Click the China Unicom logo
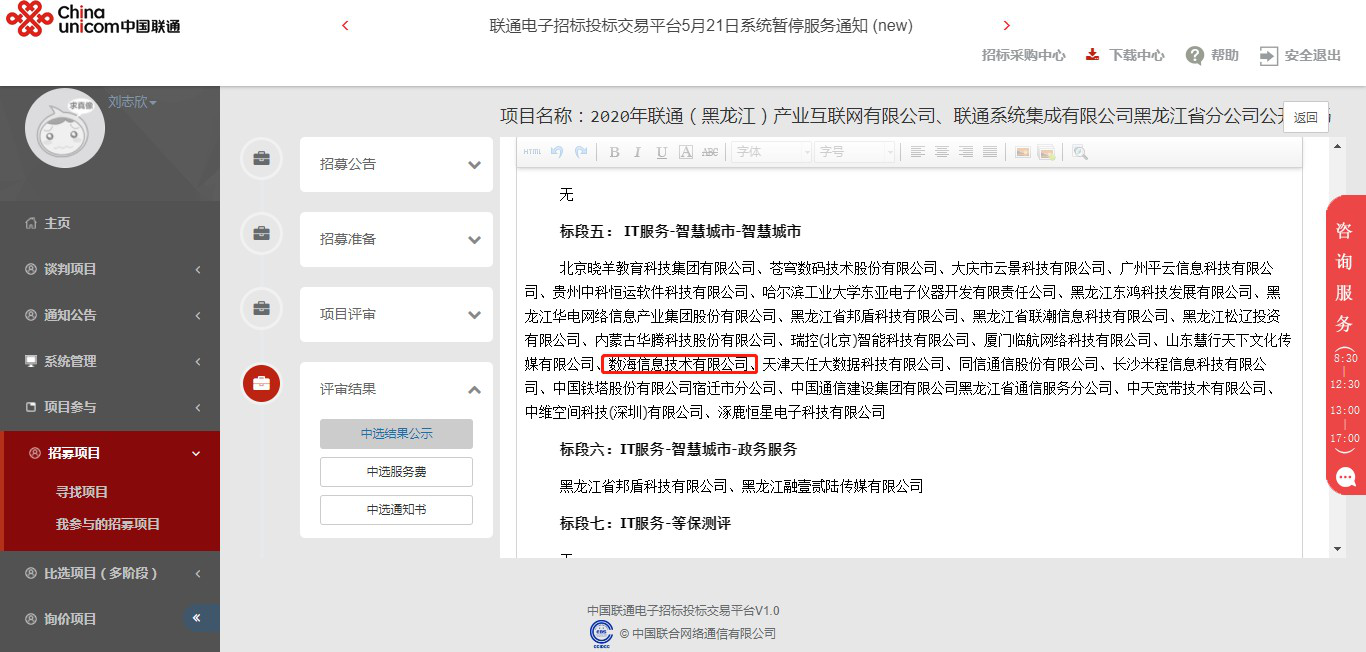Viewport: 1366px width, 652px height. click(x=93, y=19)
